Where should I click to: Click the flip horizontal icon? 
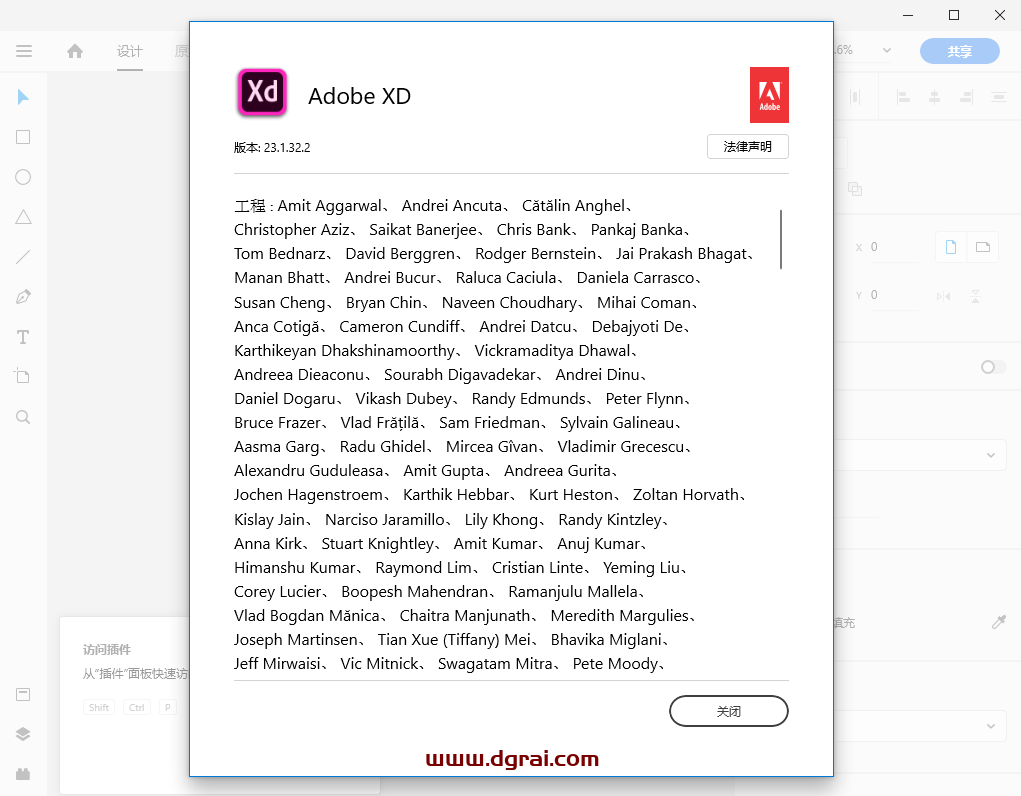click(x=943, y=296)
